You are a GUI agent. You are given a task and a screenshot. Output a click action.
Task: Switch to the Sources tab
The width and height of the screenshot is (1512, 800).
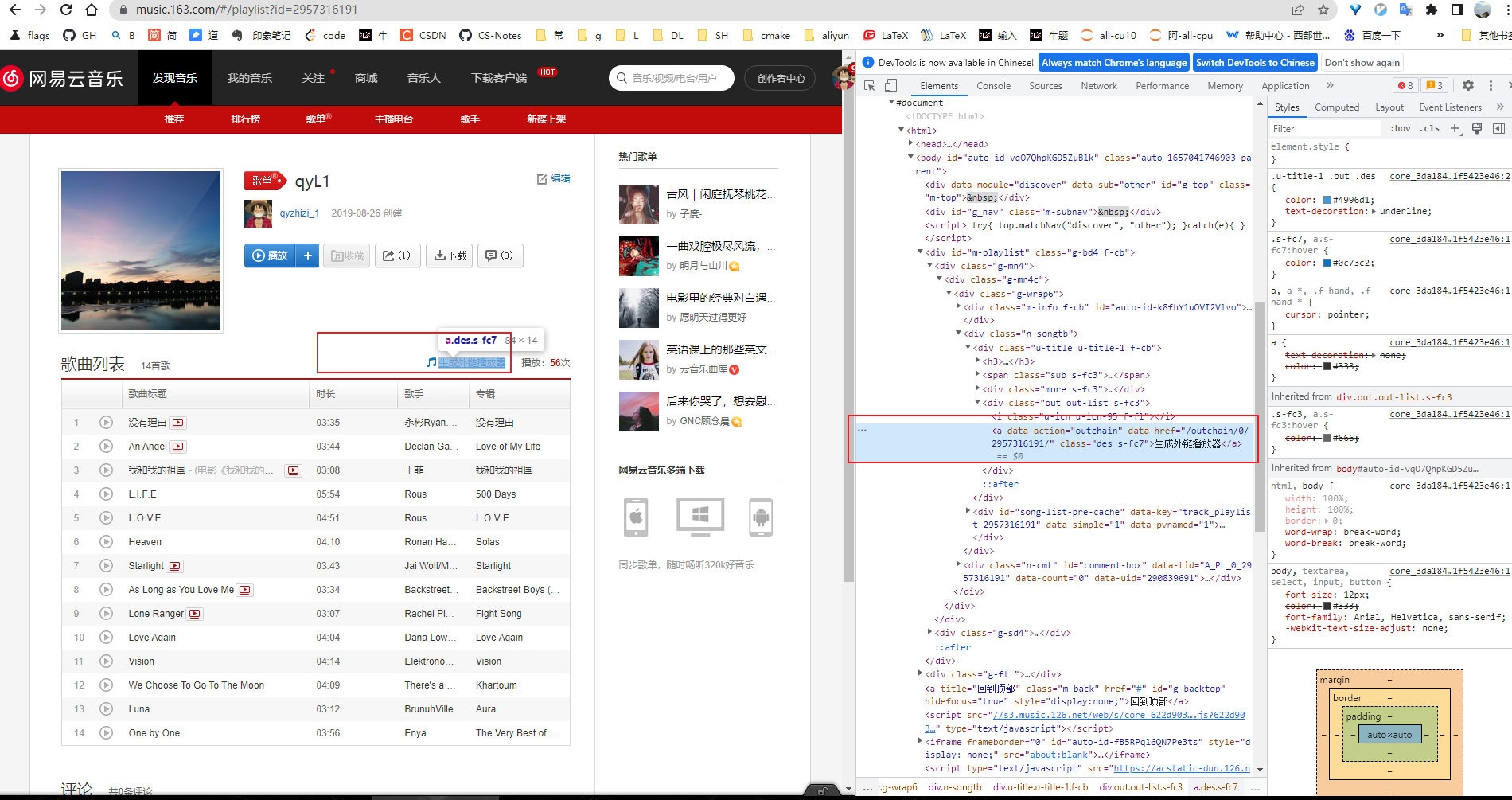click(x=1046, y=85)
